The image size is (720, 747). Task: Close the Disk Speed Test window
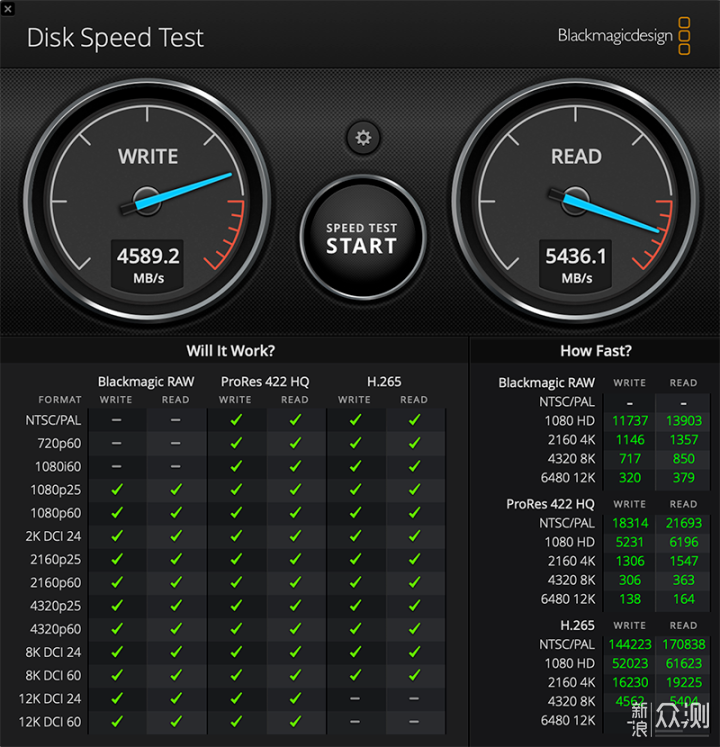(8, 8)
